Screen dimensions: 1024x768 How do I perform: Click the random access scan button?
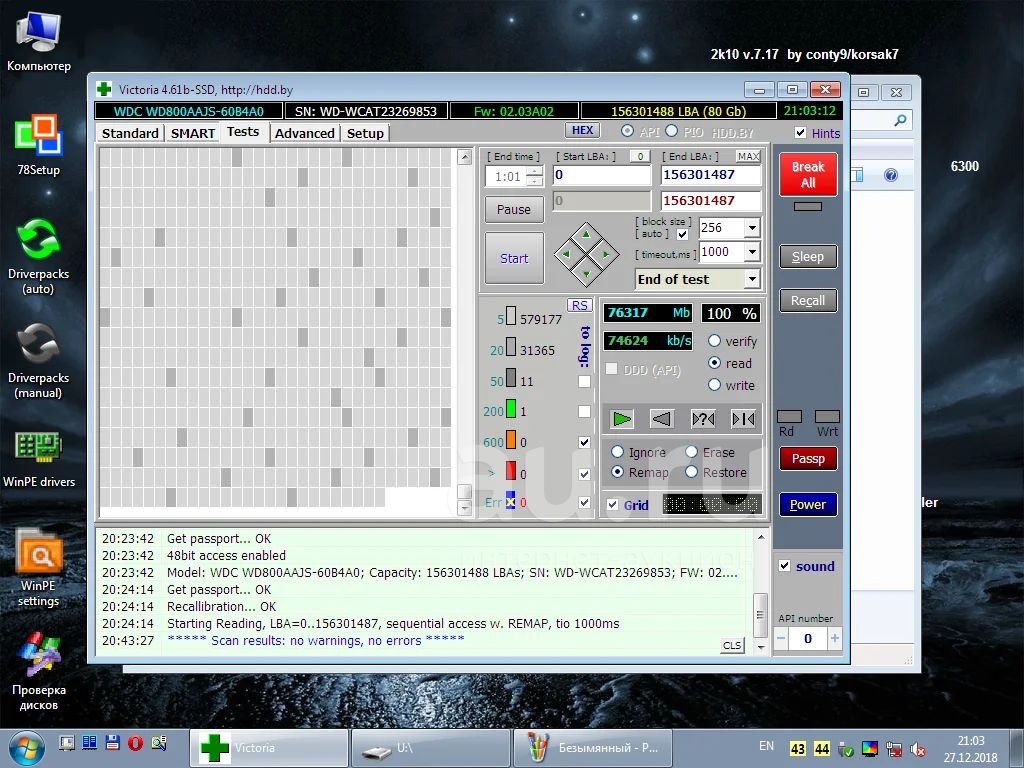pos(703,419)
